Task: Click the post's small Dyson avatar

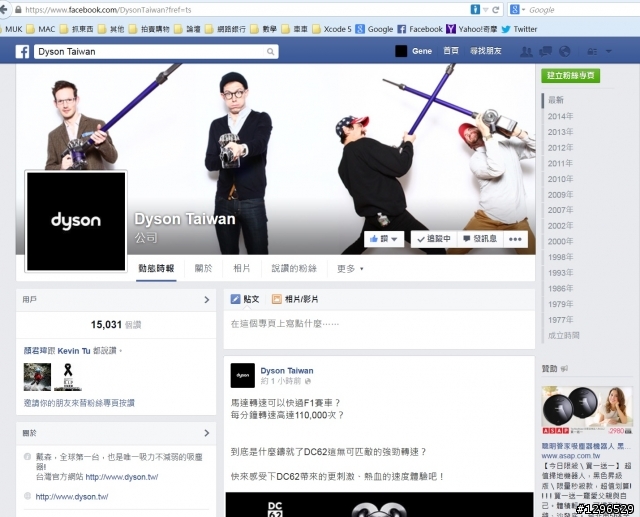Action: (x=242, y=375)
